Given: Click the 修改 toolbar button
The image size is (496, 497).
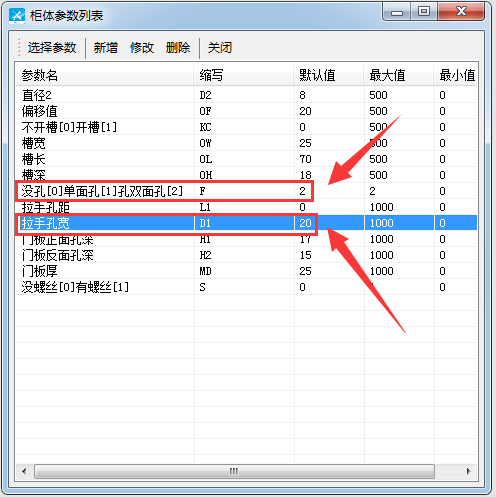Looking at the screenshot, I should tap(142, 48).
